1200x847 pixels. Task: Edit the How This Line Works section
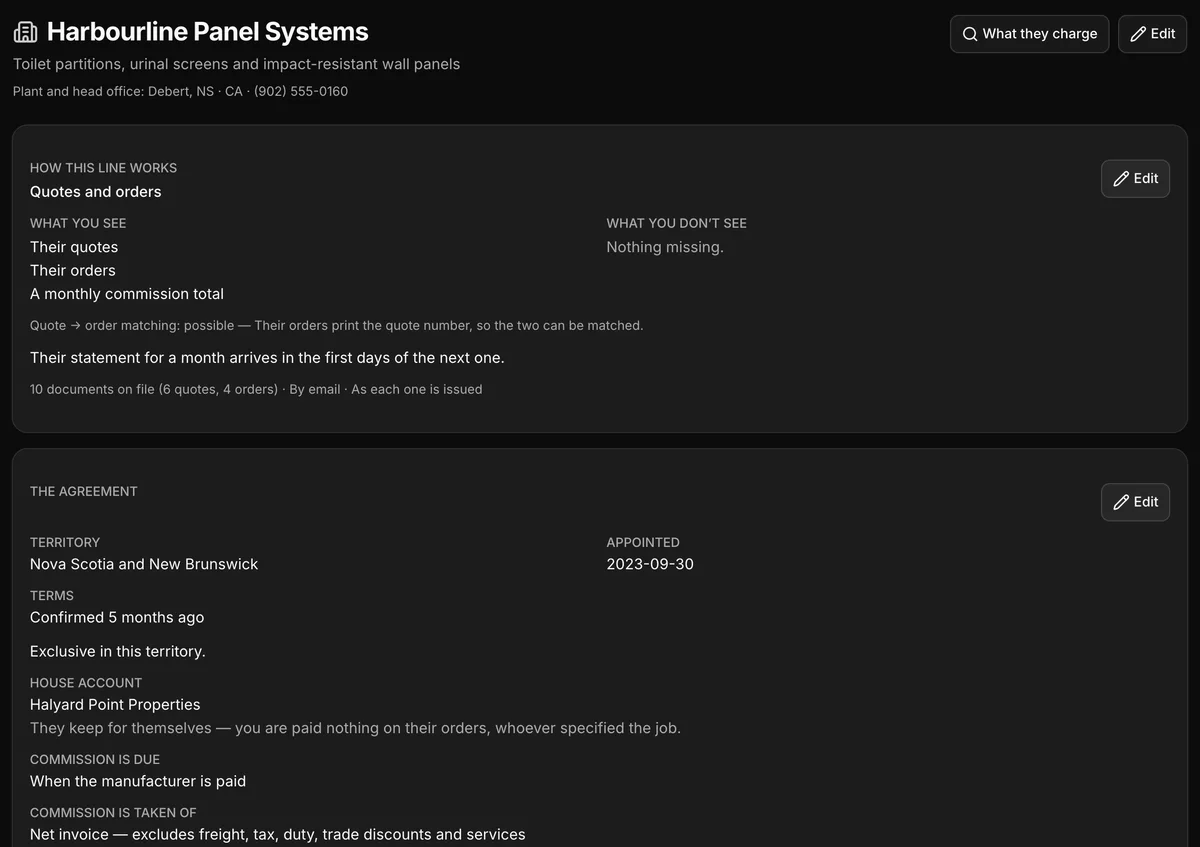click(1135, 179)
